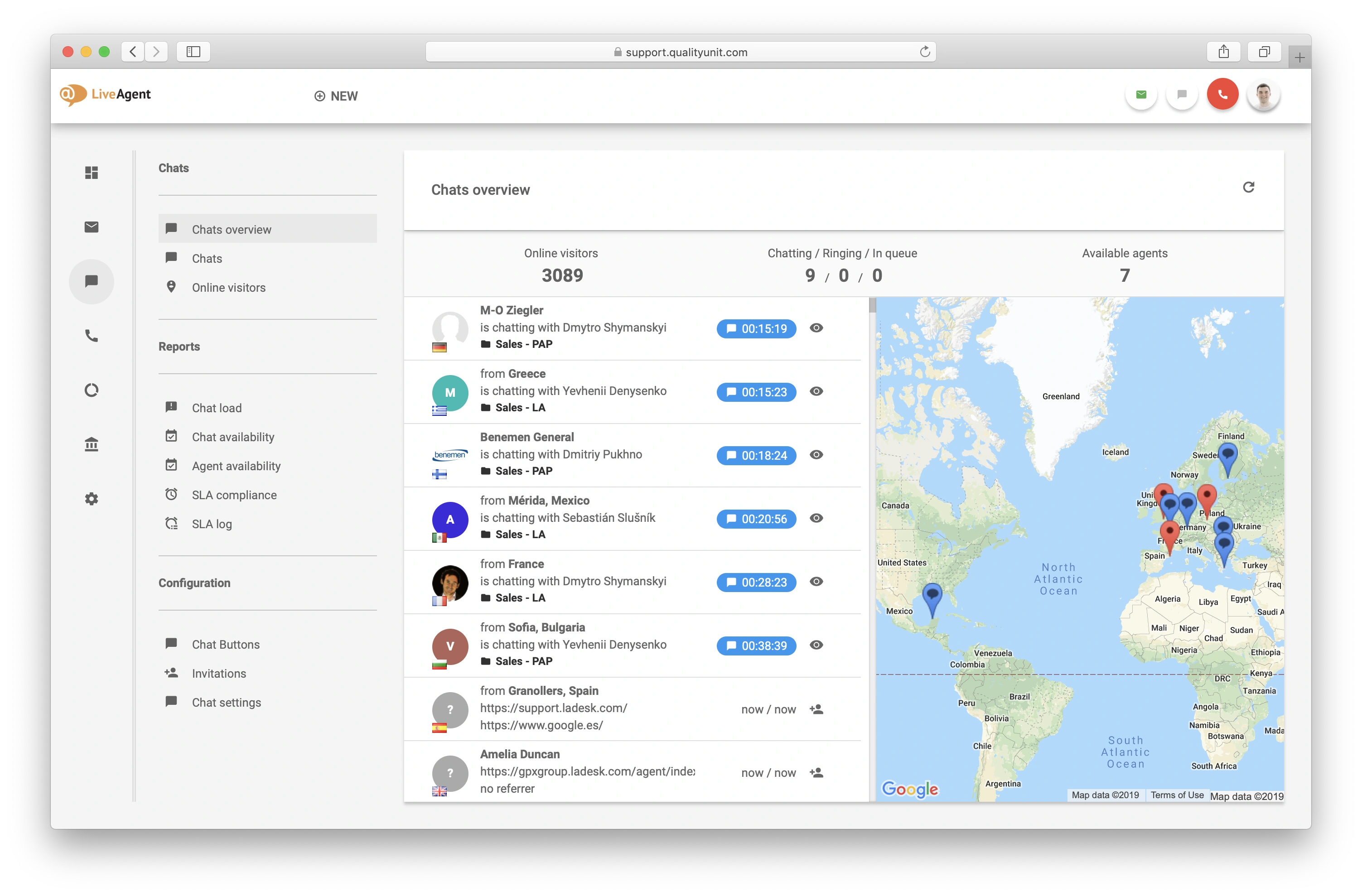Open a new browser tab
This screenshot has width=1362, height=896.
pyautogui.click(x=1299, y=57)
